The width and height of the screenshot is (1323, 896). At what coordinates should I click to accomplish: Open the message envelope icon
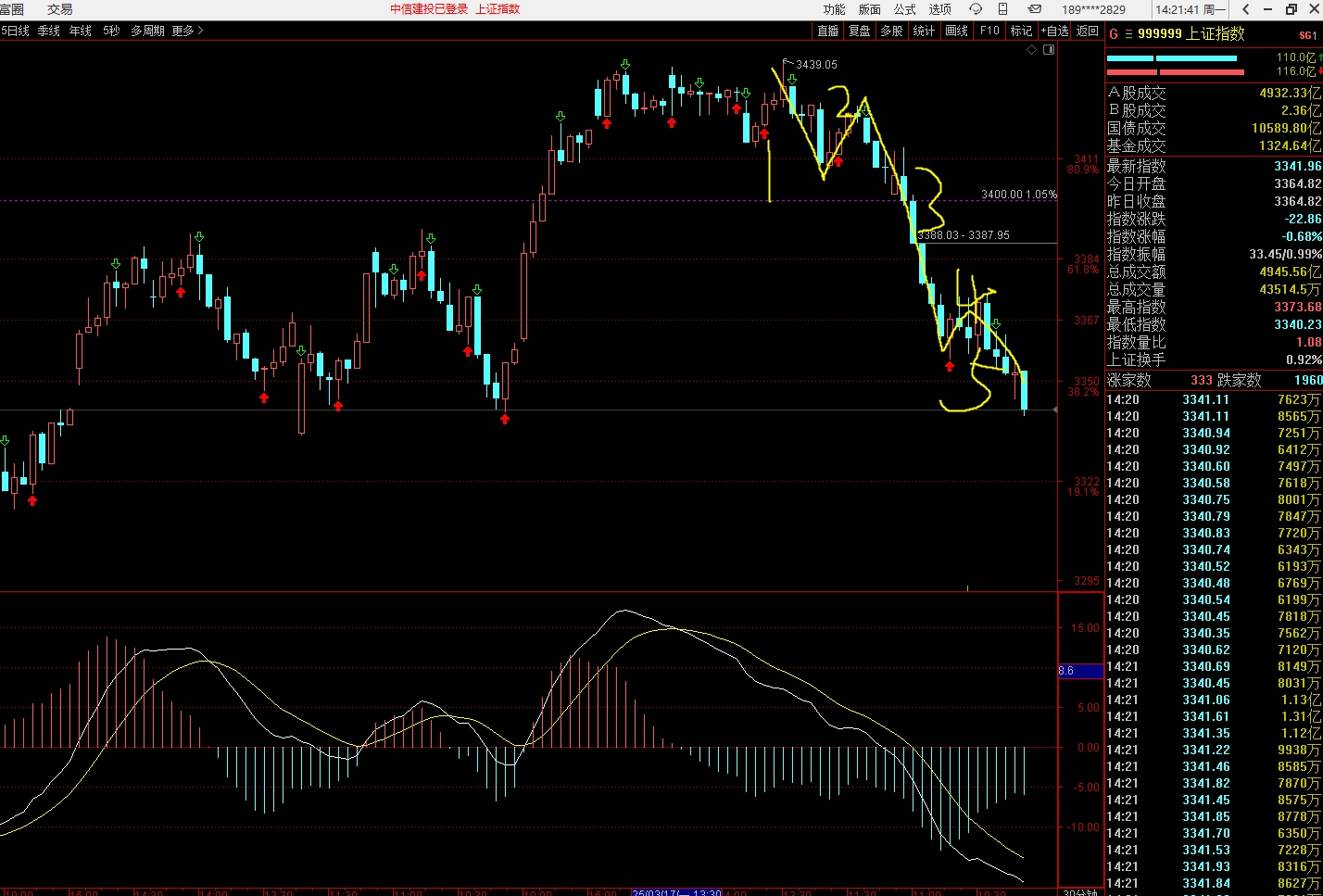coord(1035,9)
